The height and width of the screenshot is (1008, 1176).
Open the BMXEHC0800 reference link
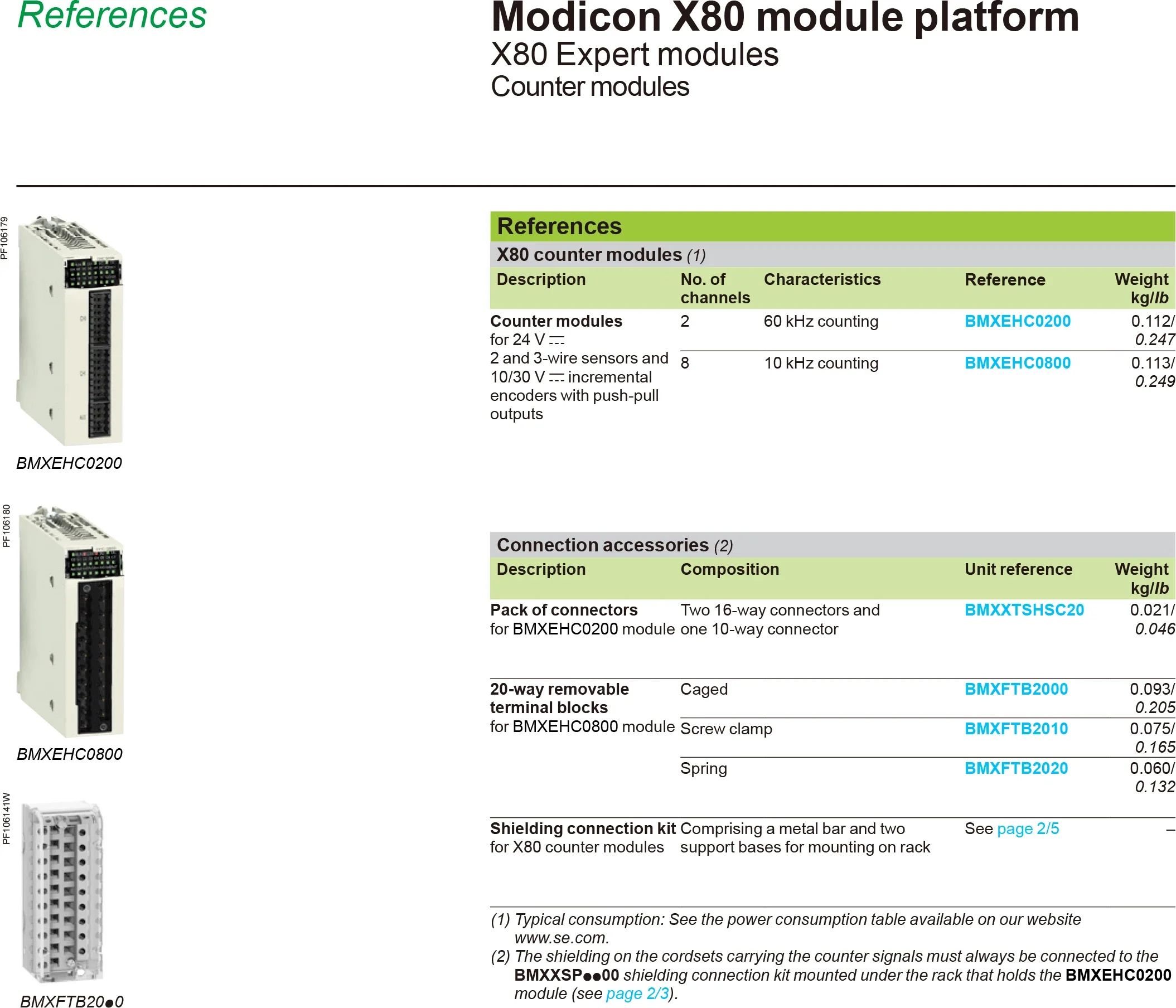point(1017,364)
